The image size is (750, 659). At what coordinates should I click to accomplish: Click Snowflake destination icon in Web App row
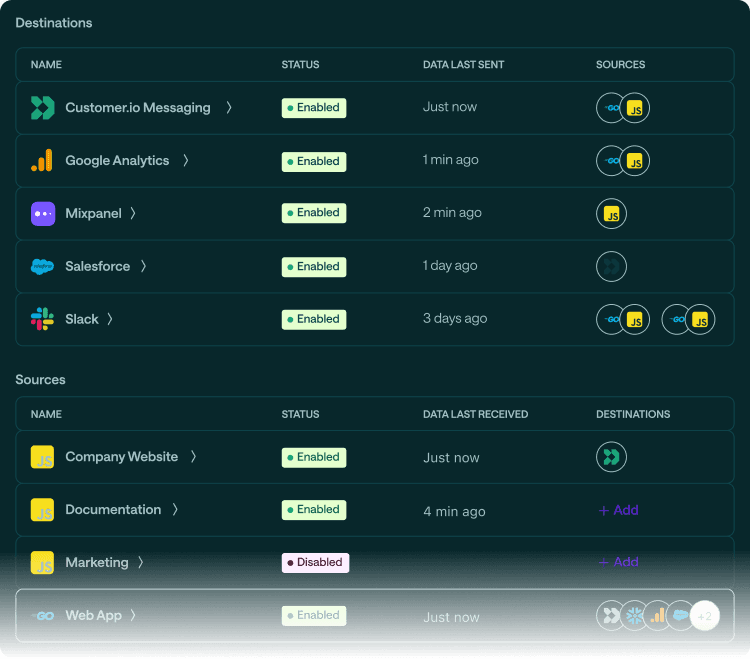click(634, 615)
